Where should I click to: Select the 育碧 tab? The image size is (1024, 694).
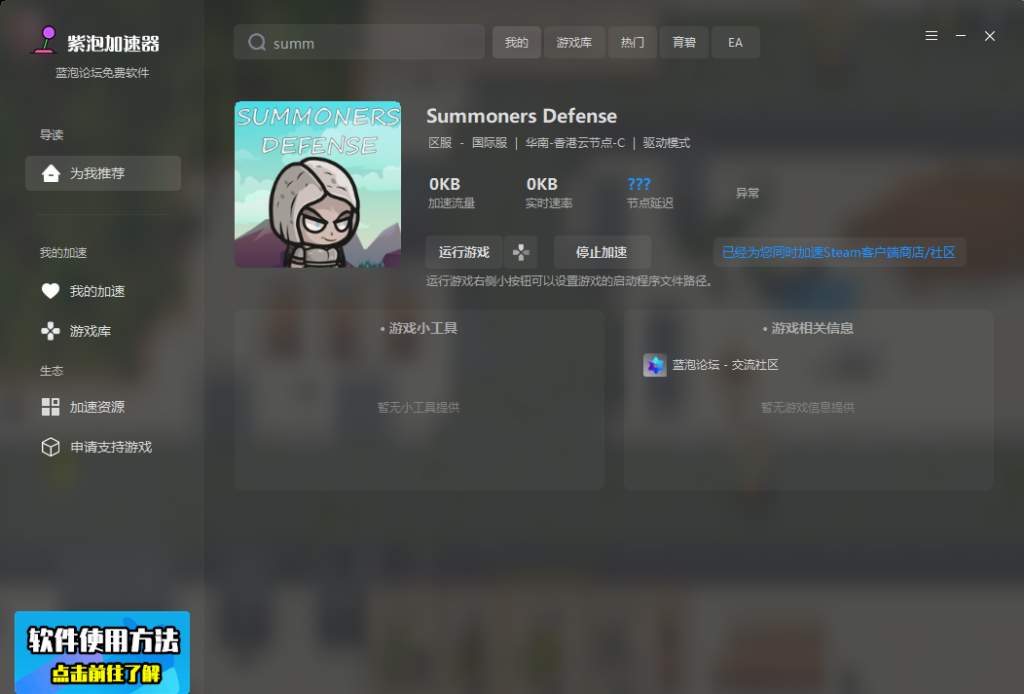[x=684, y=42]
